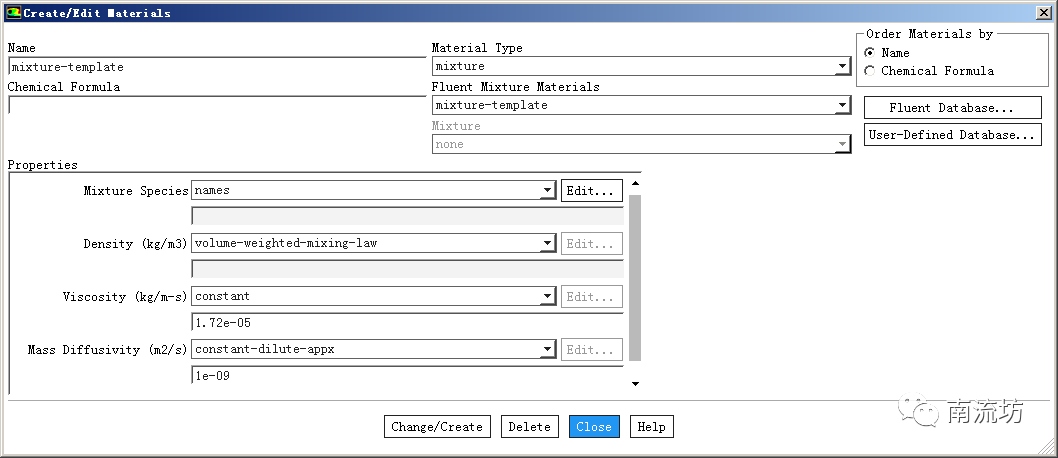This screenshot has height=458, width=1058.
Task: Open the Fluent Database
Action: pos(952,108)
